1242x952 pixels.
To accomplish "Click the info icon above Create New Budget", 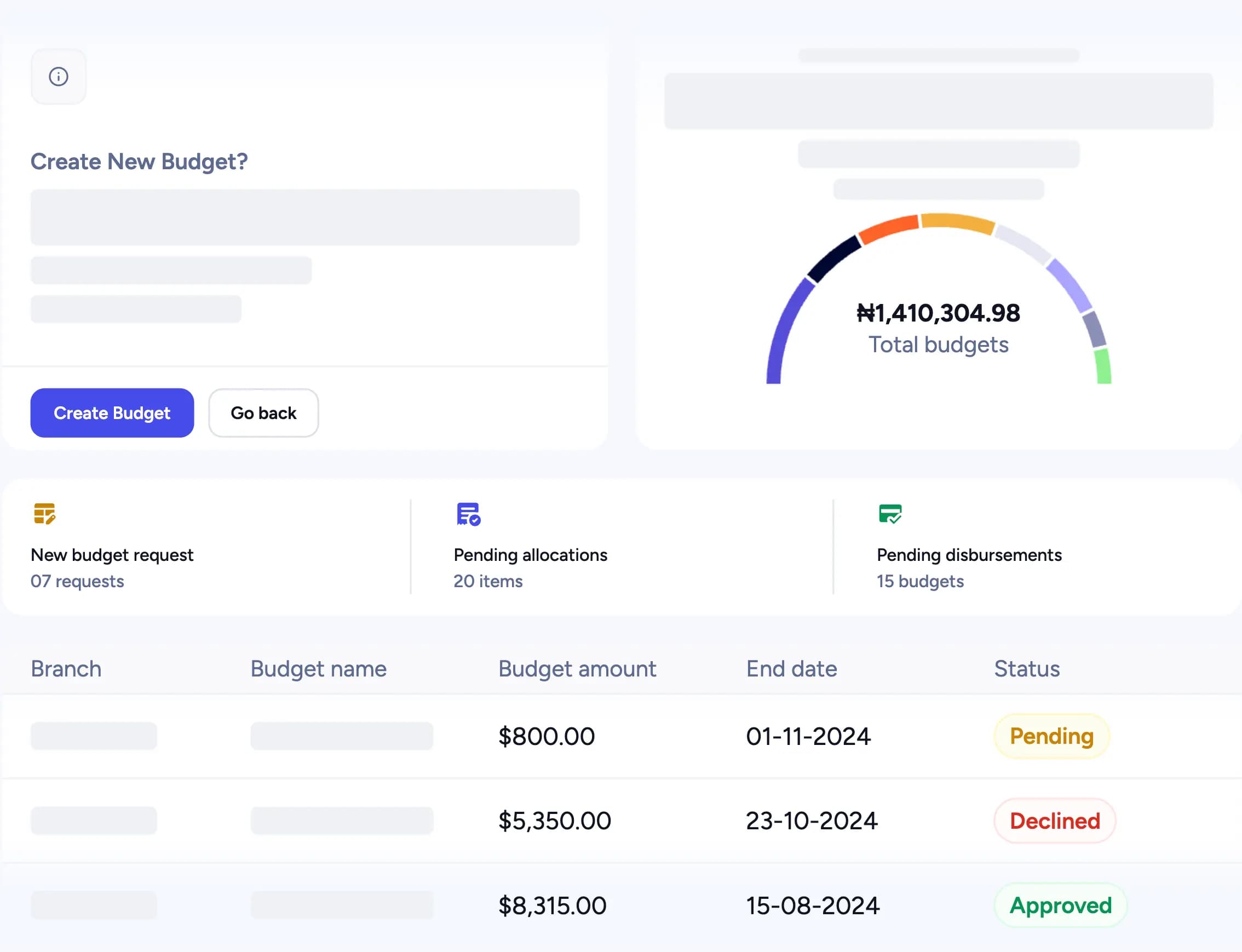I will [x=59, y=77].
